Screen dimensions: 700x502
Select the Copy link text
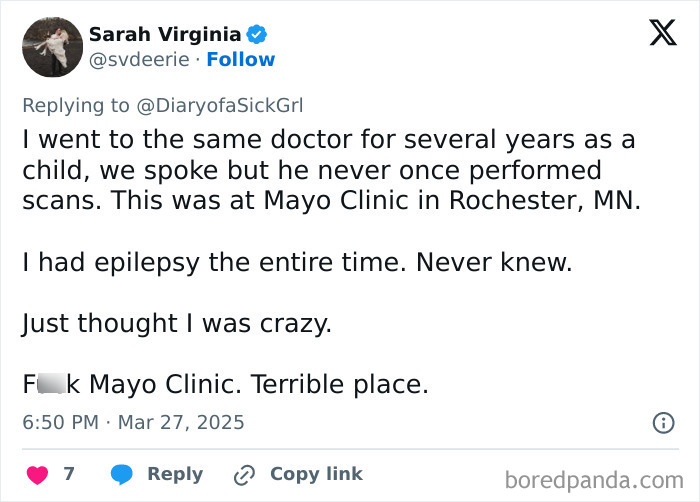tap(316, 474)
